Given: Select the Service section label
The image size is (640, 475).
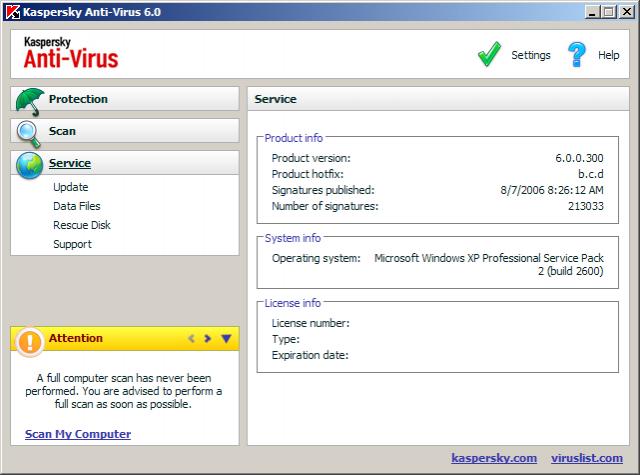Looking at the screenshot, I should [x=70, y=163].
